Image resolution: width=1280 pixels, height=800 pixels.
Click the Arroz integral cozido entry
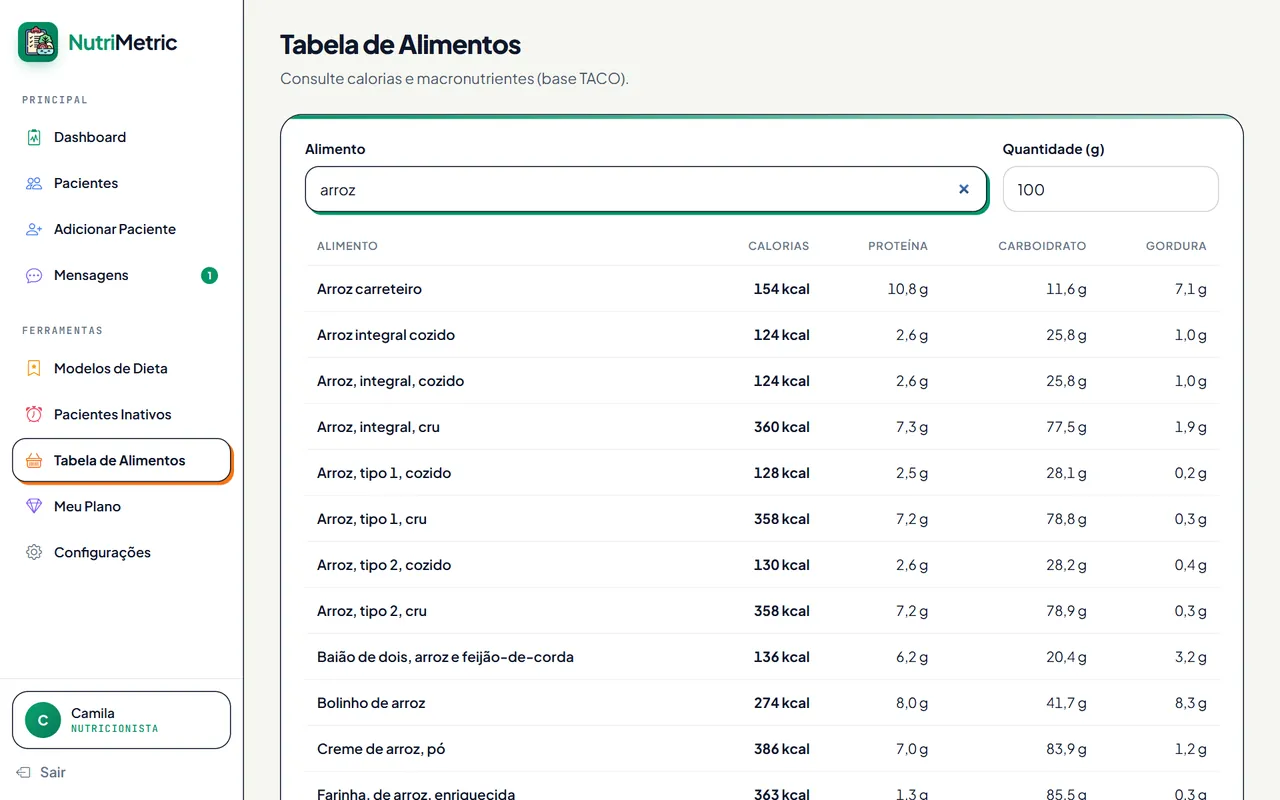(763, 335)
